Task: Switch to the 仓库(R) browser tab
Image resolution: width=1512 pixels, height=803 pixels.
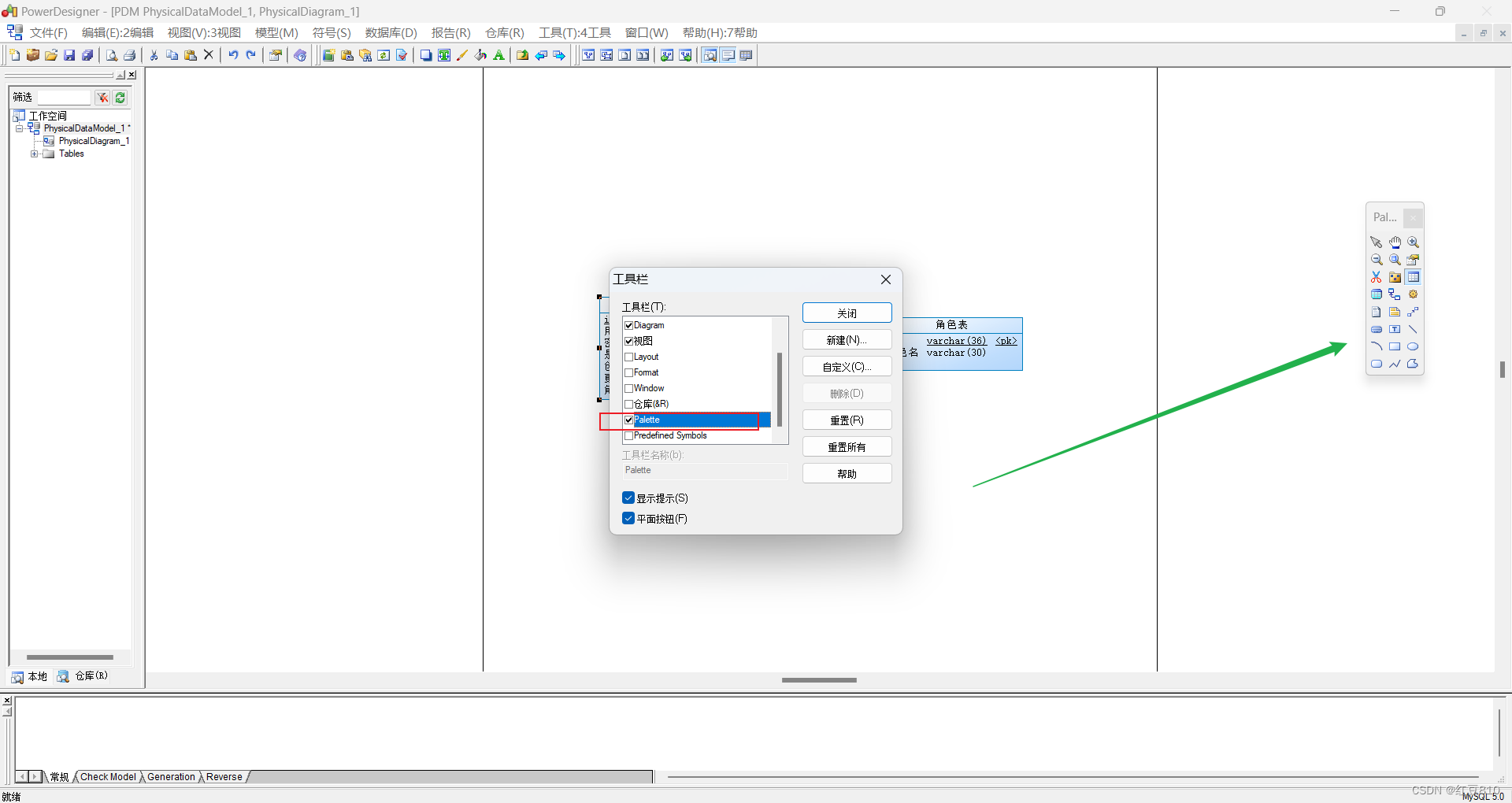Action: pyautogui.click(x=83, y=676)
